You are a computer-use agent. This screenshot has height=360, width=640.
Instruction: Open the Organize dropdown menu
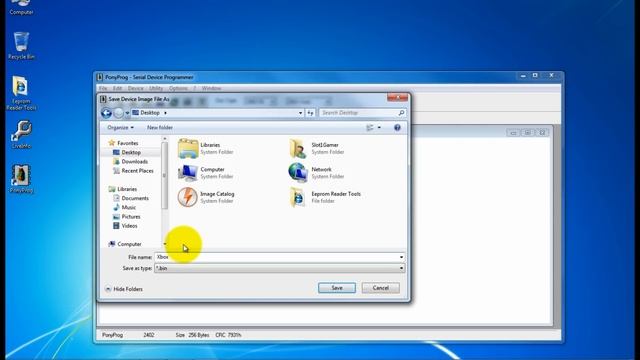click(x=120, y=128)
